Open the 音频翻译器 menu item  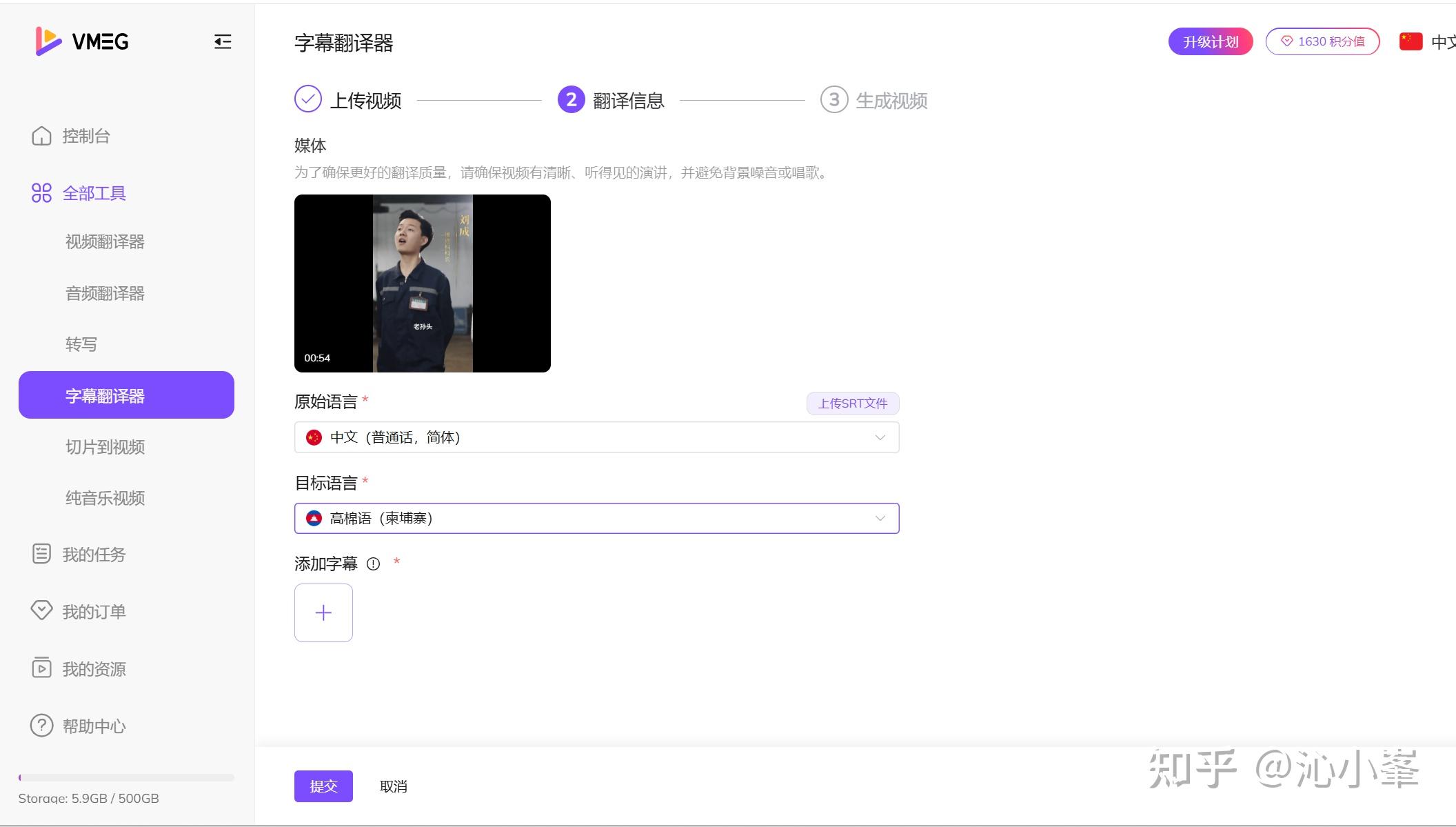point(105,293)
